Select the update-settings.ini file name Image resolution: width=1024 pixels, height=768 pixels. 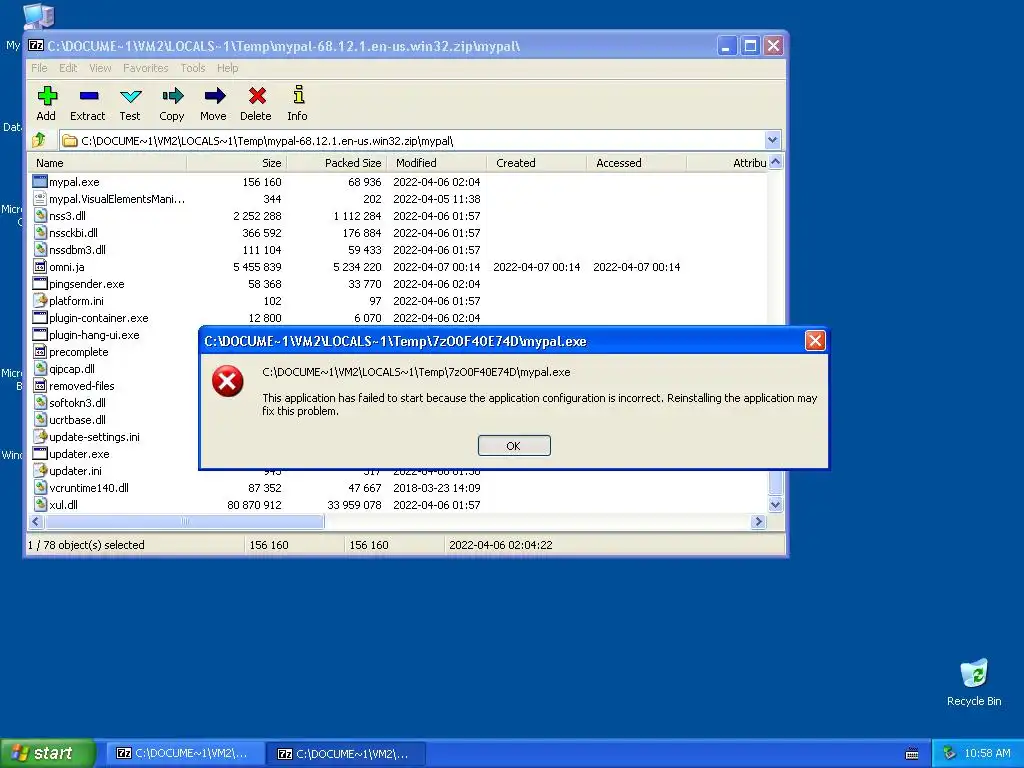pos(94,436)
